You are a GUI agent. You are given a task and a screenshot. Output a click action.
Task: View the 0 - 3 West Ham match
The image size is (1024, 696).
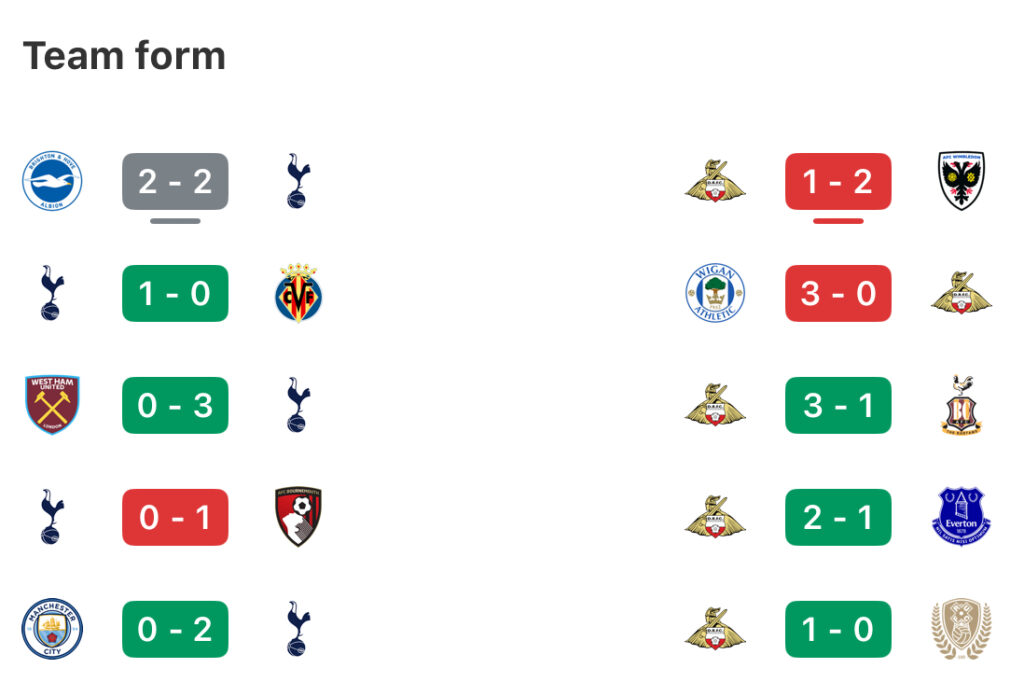coord(175,405)
